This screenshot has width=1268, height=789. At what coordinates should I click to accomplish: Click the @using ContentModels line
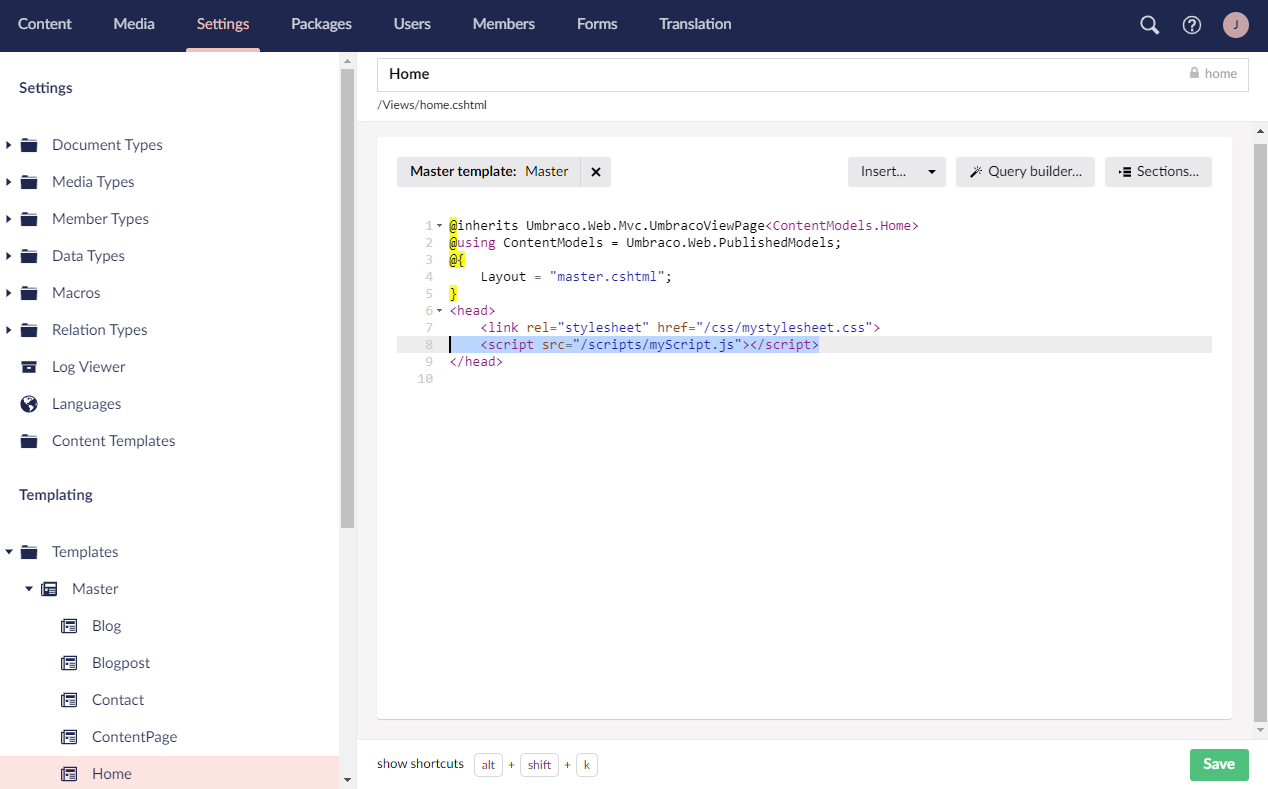645,243
